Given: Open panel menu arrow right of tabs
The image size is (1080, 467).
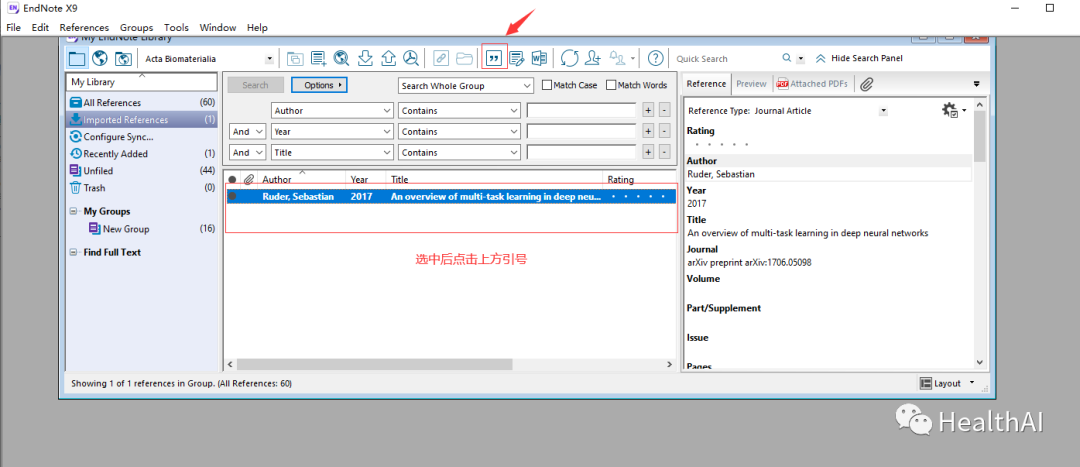Looking at the screenshot, I should 976,84.
